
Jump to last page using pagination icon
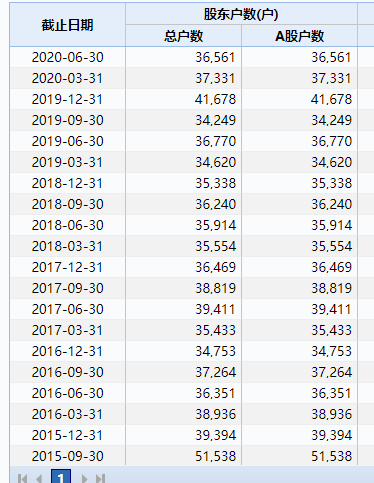(101, 478)
